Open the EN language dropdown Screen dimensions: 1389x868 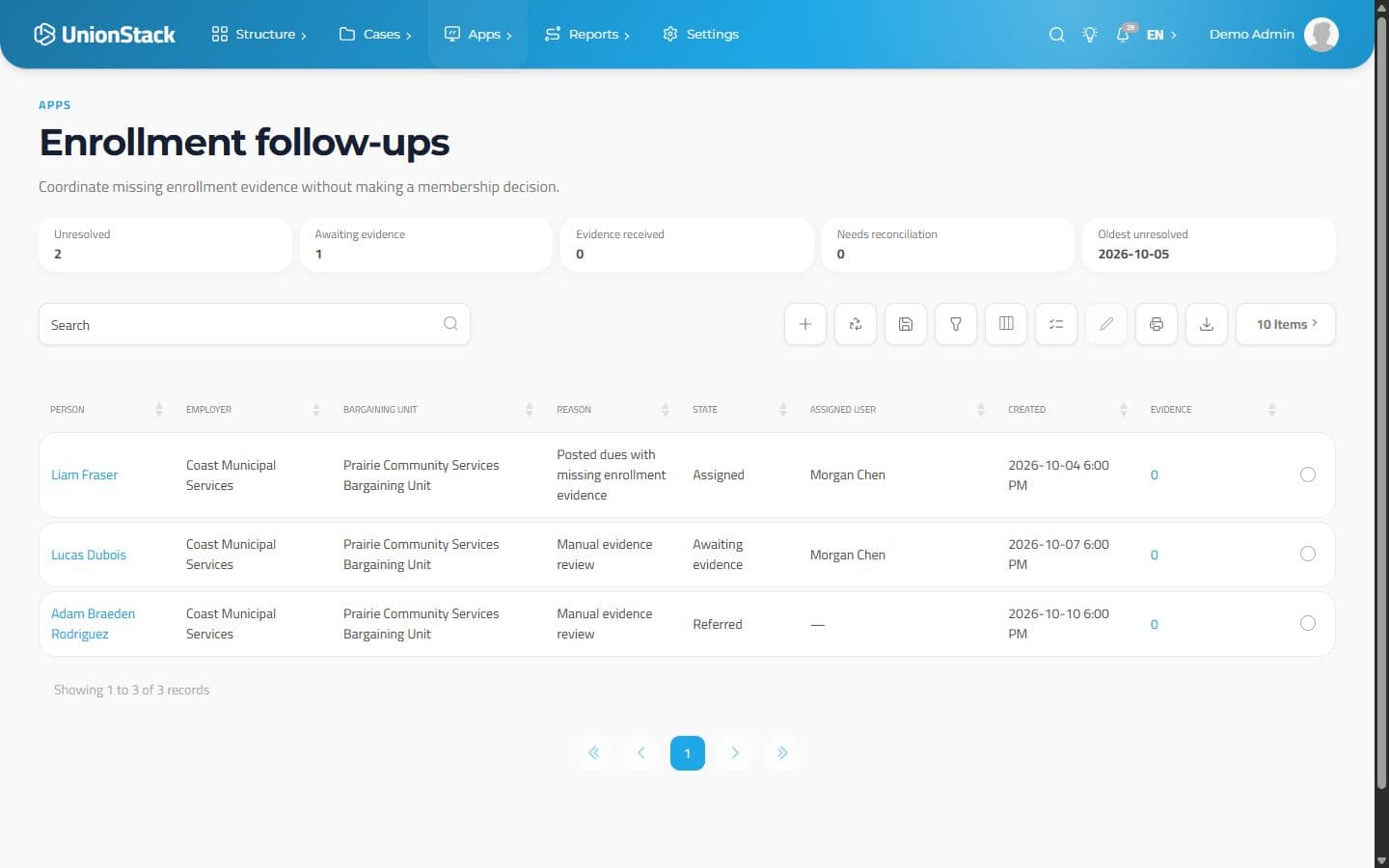[x=1161, y=35]
